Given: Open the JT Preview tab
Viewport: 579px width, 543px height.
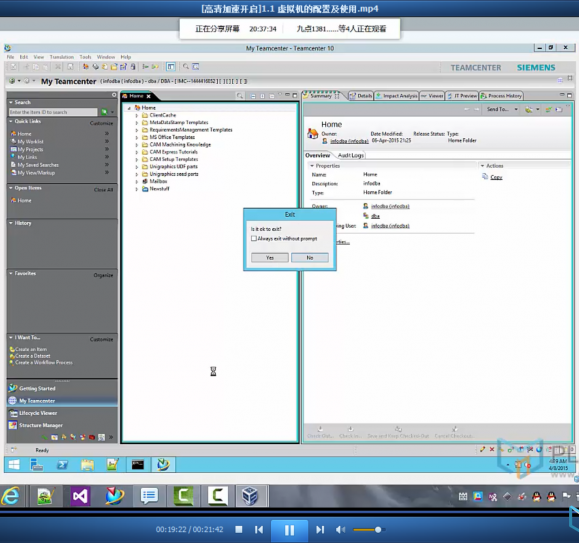Looking at the screenshot, I should point(462,96).
